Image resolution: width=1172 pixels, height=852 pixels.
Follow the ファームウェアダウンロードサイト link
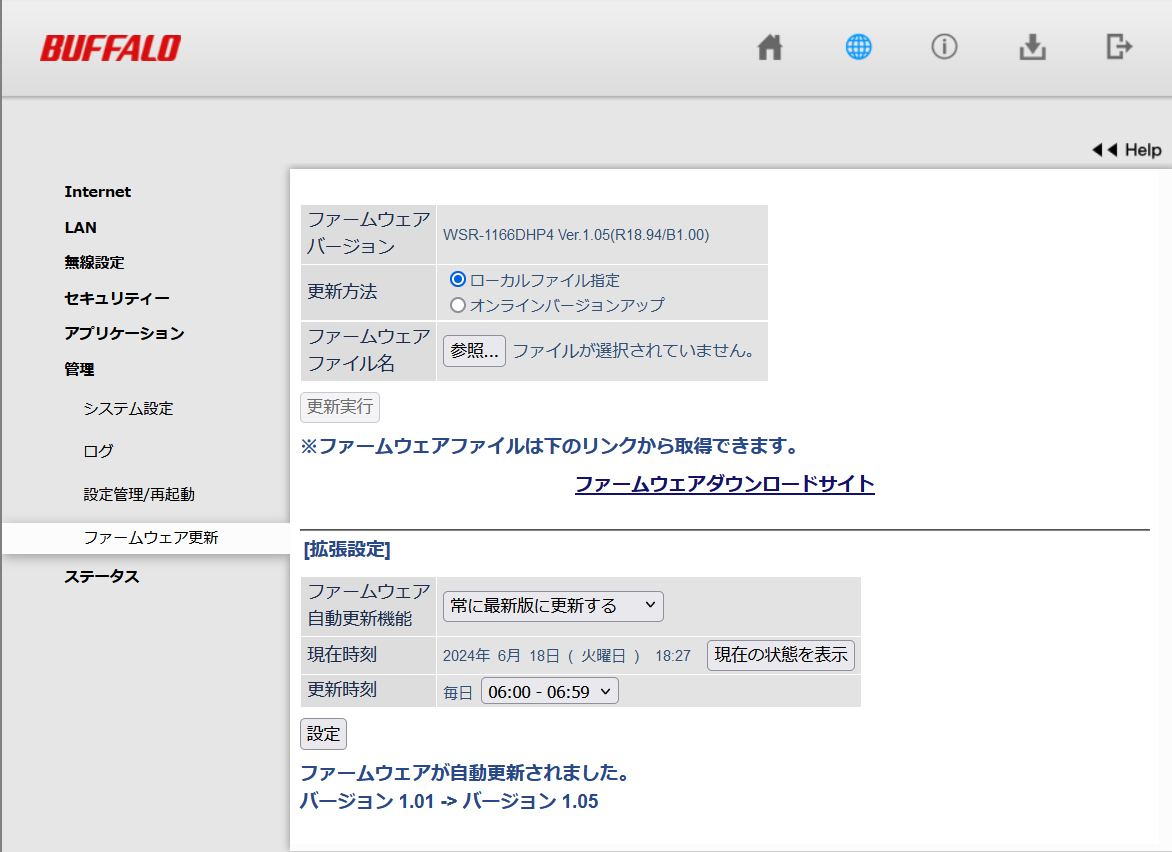click(x=724, y=485)
